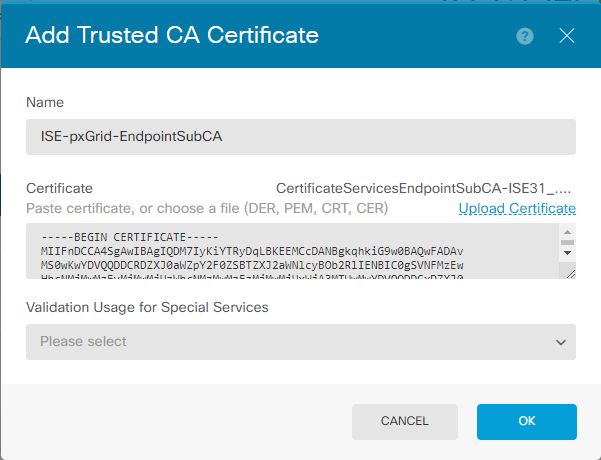Click the Upload Certificate link

coord(517,208)
